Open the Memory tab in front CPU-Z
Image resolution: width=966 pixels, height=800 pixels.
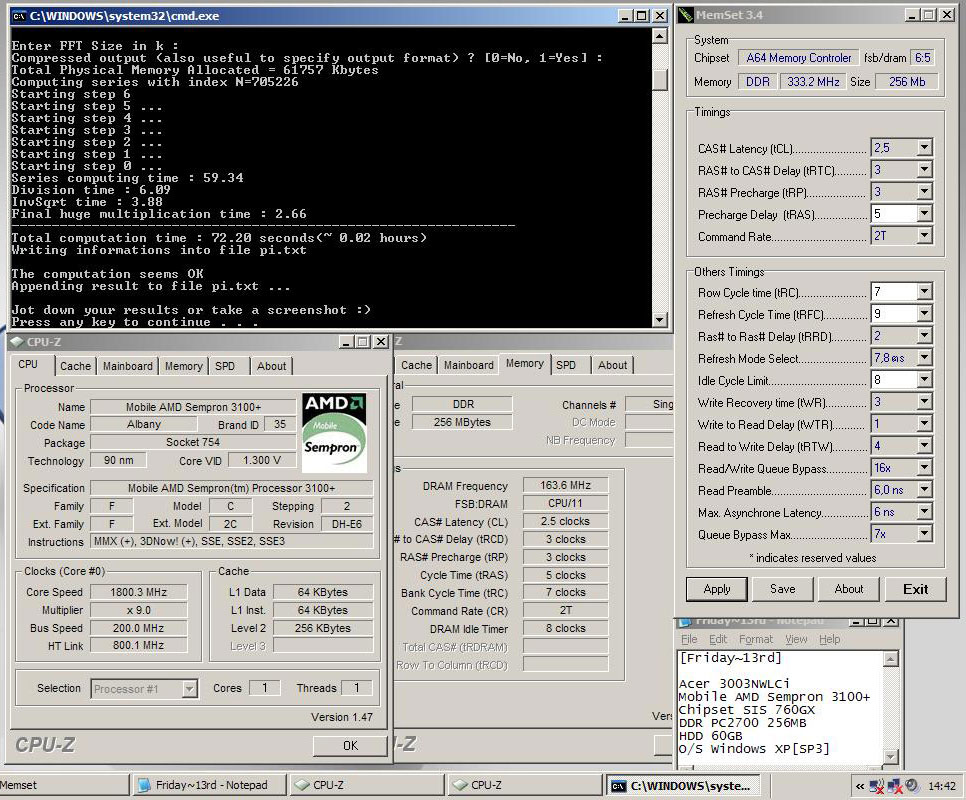[184, 366]
